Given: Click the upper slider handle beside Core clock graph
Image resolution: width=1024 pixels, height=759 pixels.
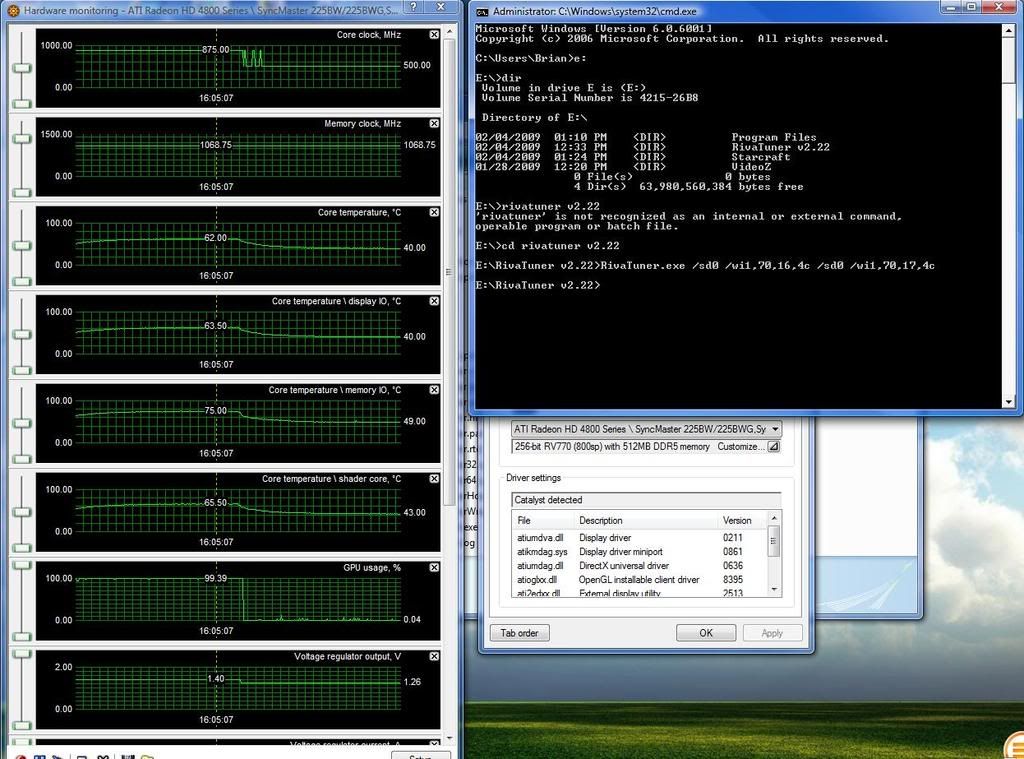Looking at the screenshot, I should tap(21, 68).
